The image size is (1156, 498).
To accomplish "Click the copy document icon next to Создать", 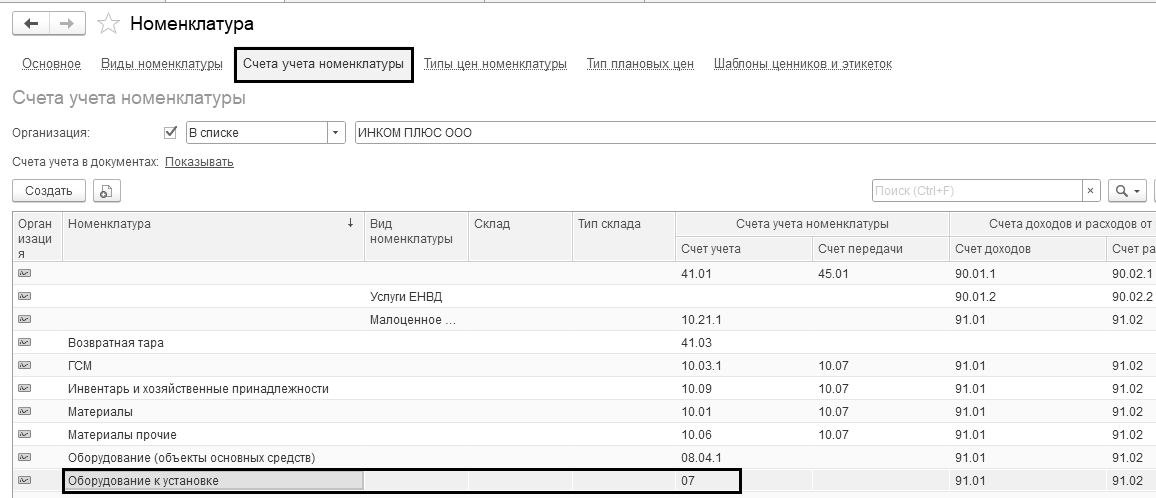I will [x=107, y=191].
